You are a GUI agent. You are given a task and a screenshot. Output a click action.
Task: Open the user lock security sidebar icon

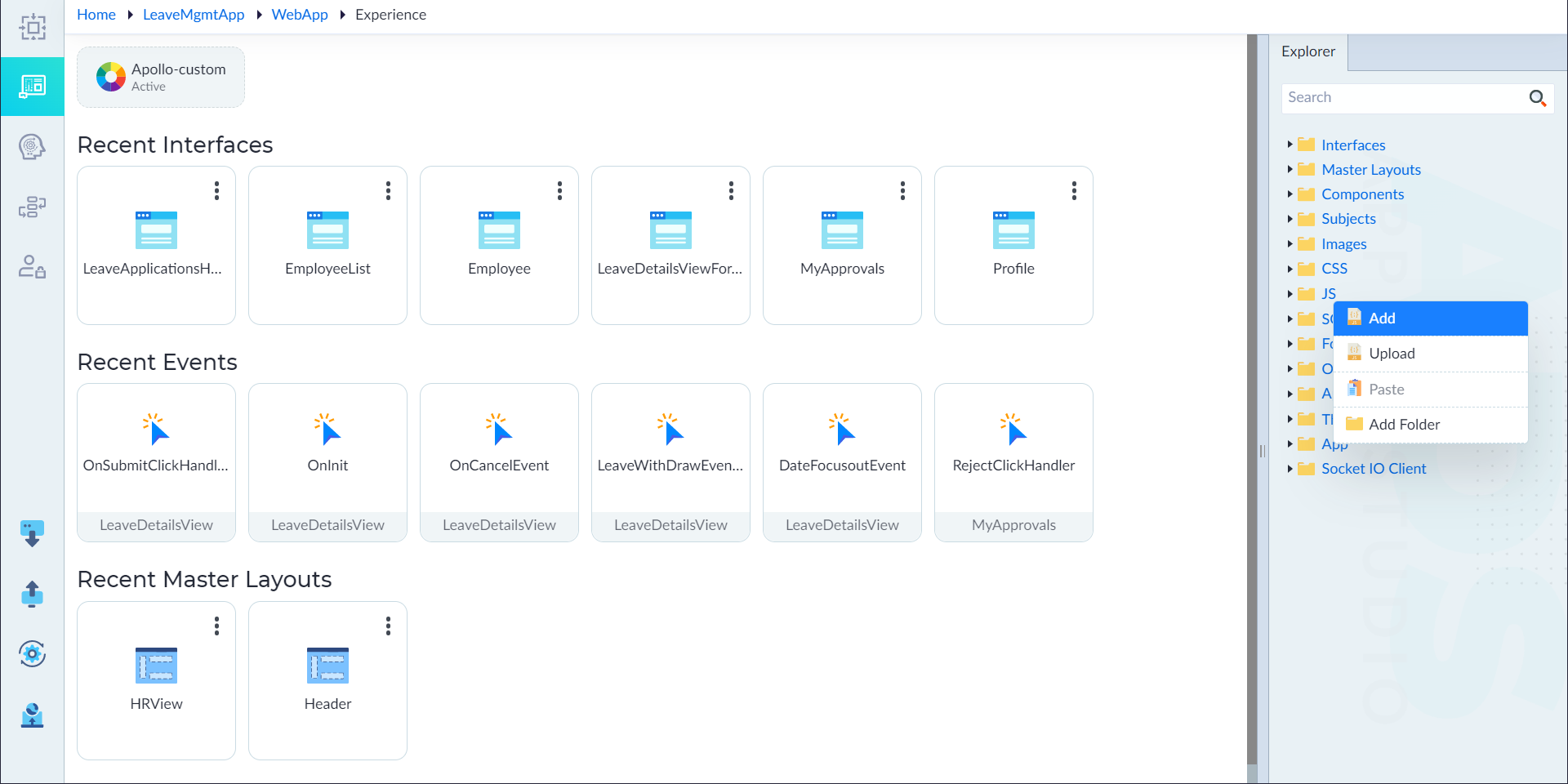pyautogui.click(x=33, y=267)
